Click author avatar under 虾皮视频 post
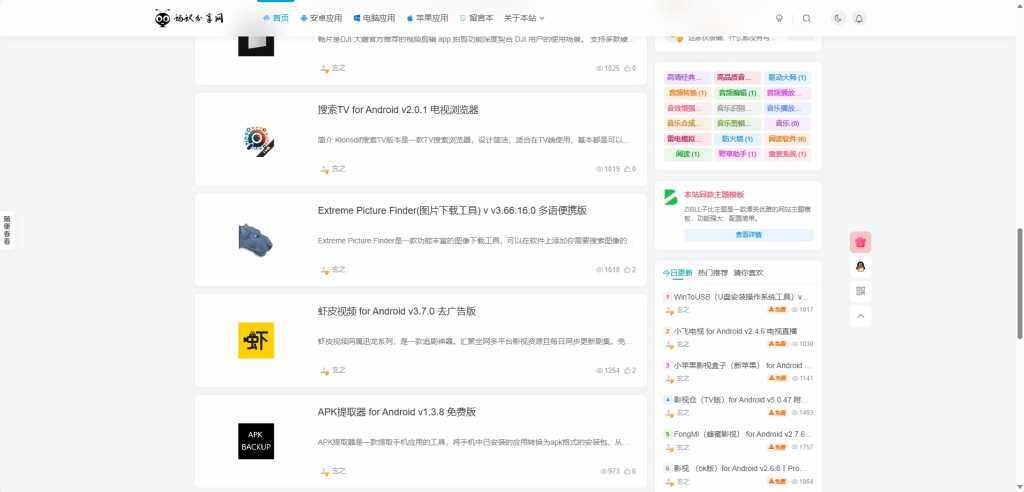1024x492 pixels. tap(325, 370)
